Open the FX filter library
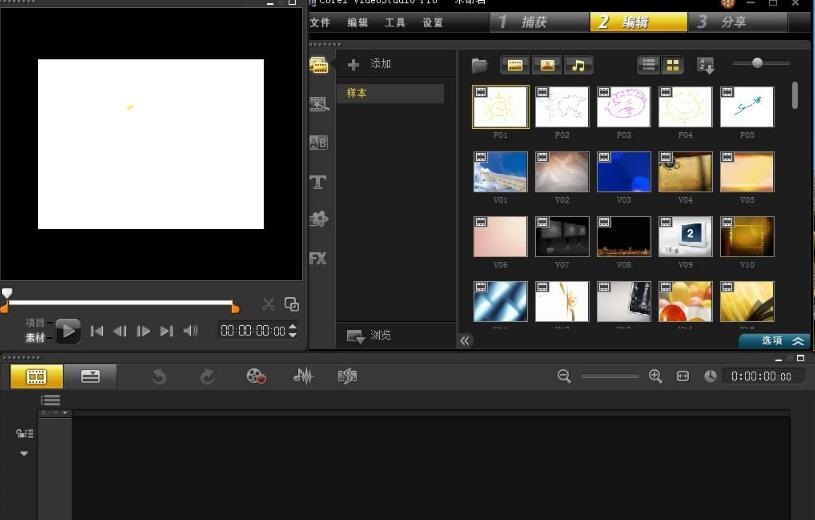 [x=318, y=258]
